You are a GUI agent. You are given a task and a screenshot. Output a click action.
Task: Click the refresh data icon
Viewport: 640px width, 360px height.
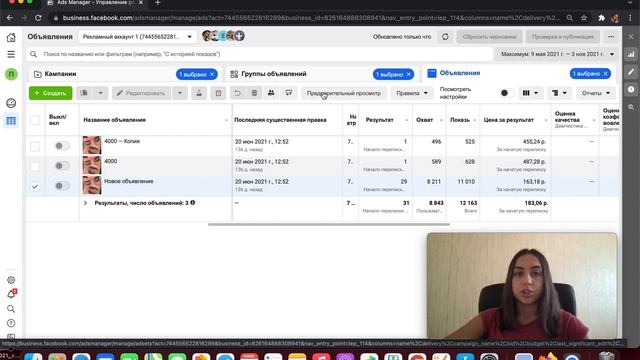(445, 37)
